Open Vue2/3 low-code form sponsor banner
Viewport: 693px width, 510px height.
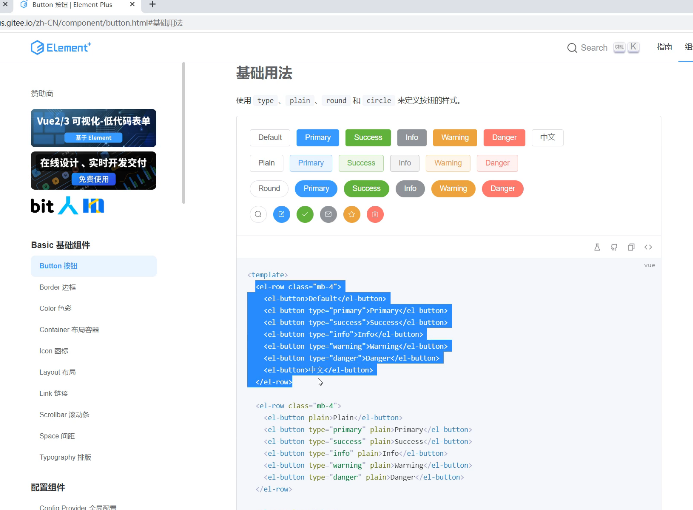[x=93, y=128]
